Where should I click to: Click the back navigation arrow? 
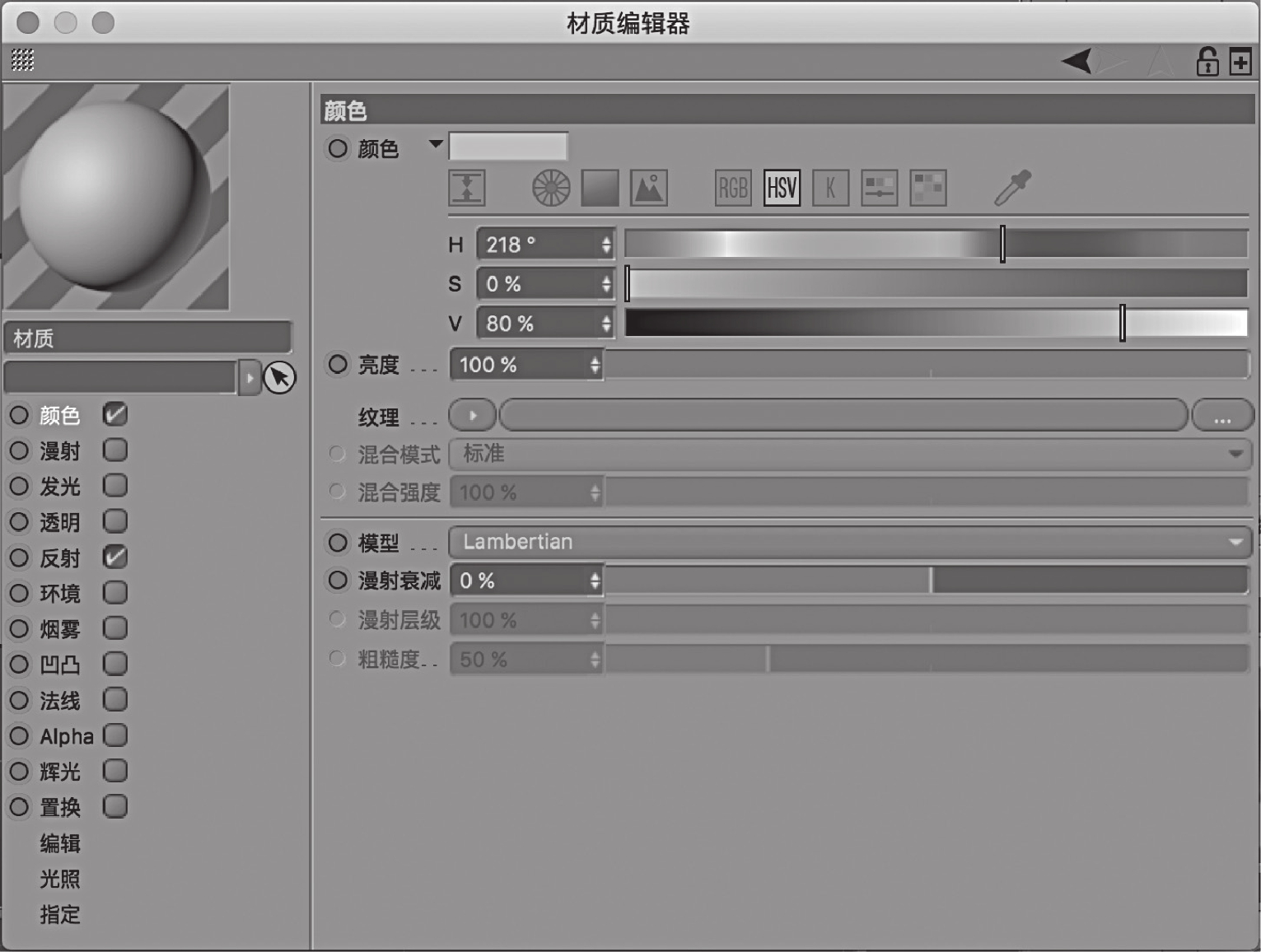point(1077,60)
